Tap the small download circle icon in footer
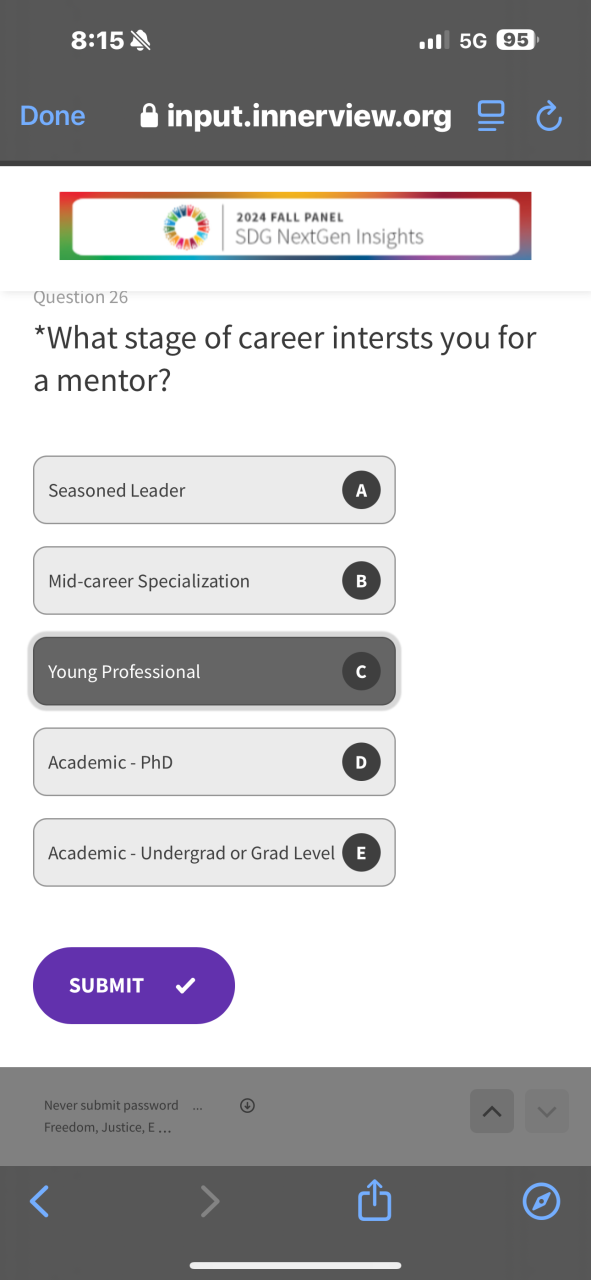The width and height of the screenshot is (591, 1280). point(248,1105)
